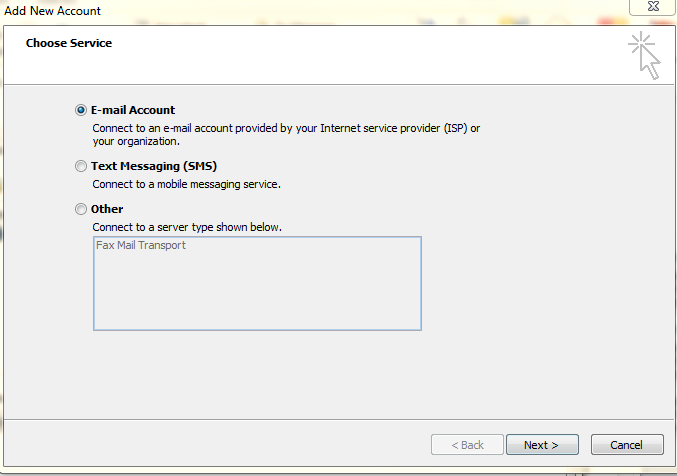Cancel the account setup wizard

click(x=627, y=444)
